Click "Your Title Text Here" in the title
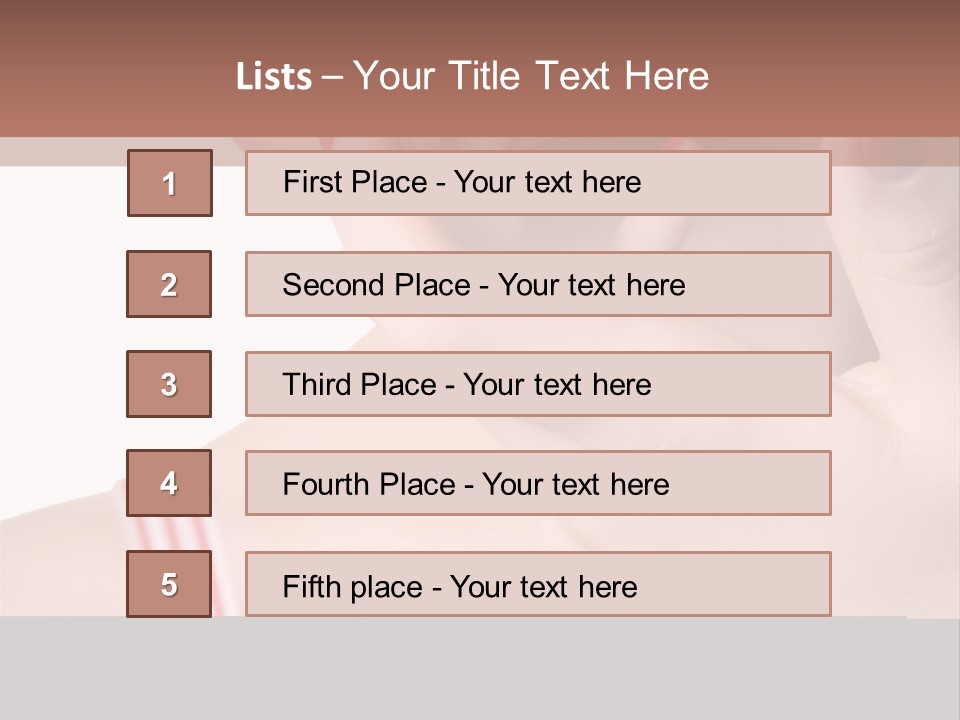960x720 pixels. click(531, 76)
